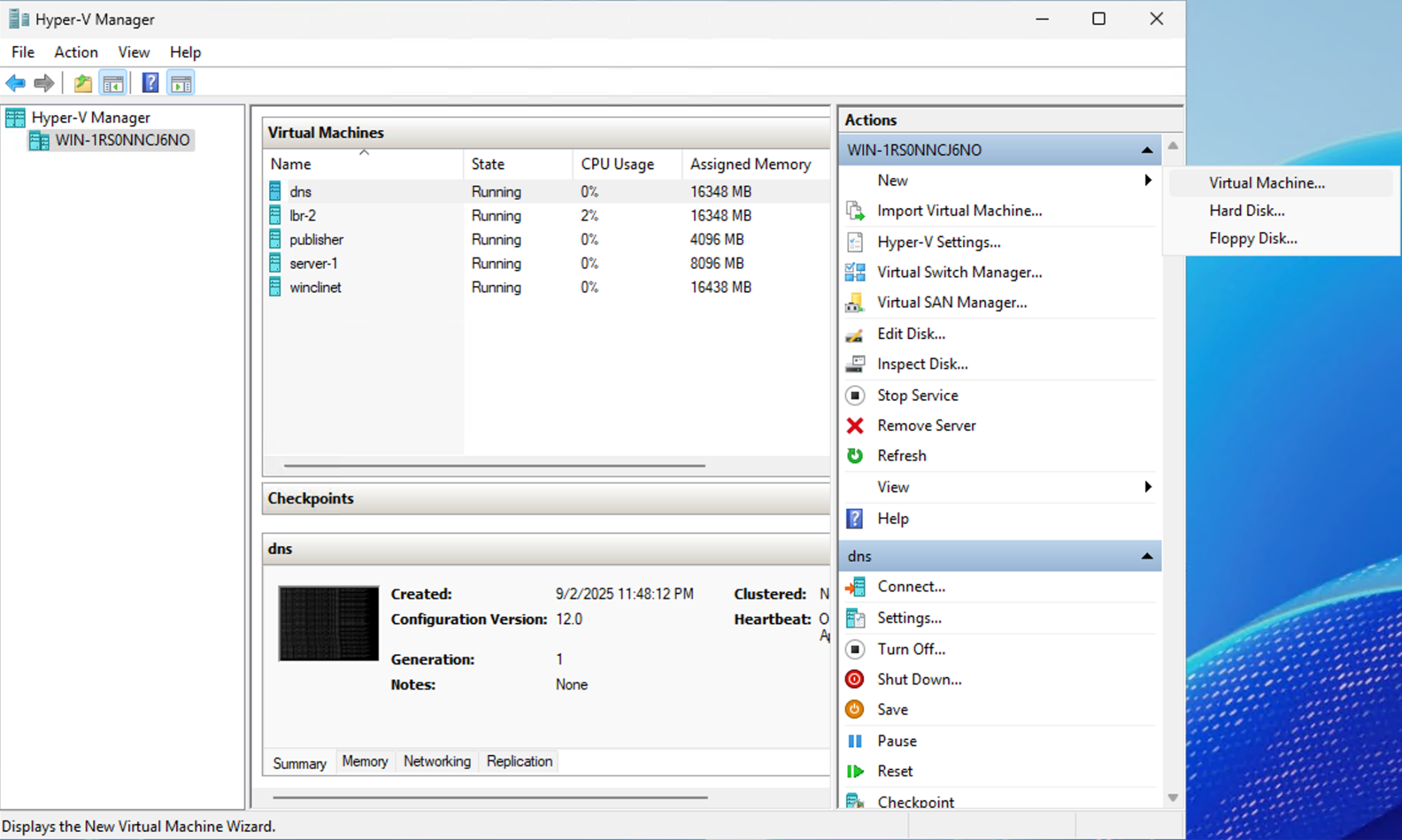Sort by the State column header
This screenshot has height=840, width=1402.
(x=518, y=164)
